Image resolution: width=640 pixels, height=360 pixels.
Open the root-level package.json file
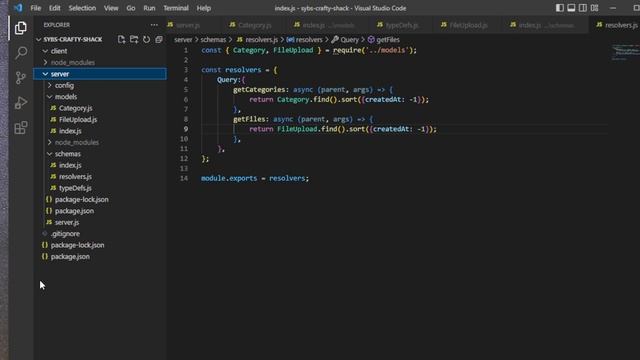coord(70,257)
